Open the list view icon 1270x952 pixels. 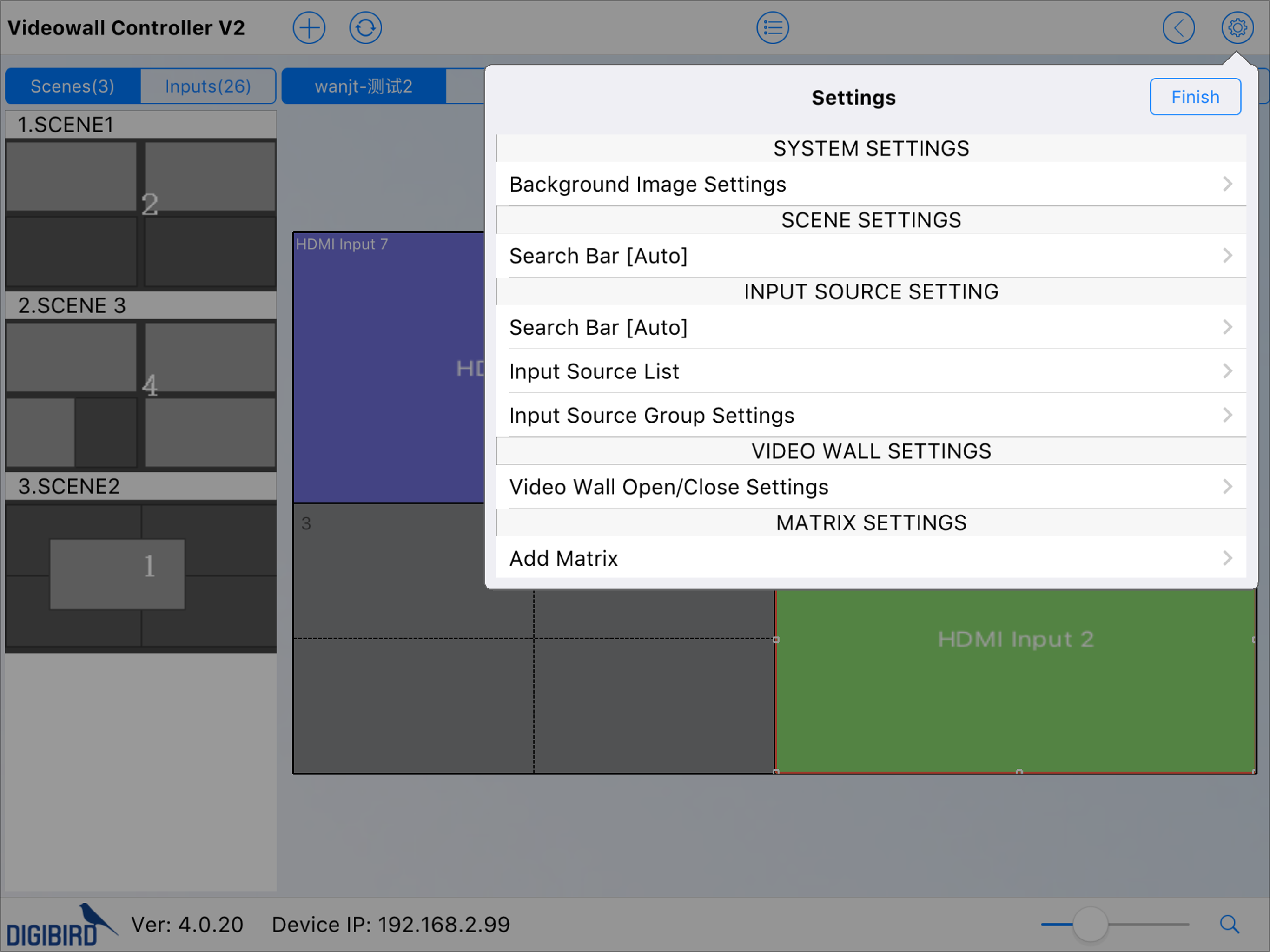point(772,27)
